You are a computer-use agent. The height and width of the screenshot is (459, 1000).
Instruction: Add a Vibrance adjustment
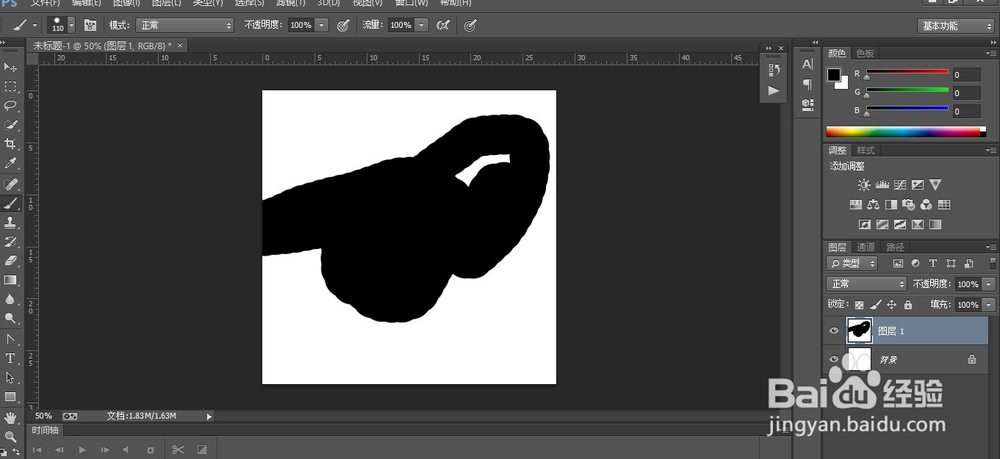936,185
